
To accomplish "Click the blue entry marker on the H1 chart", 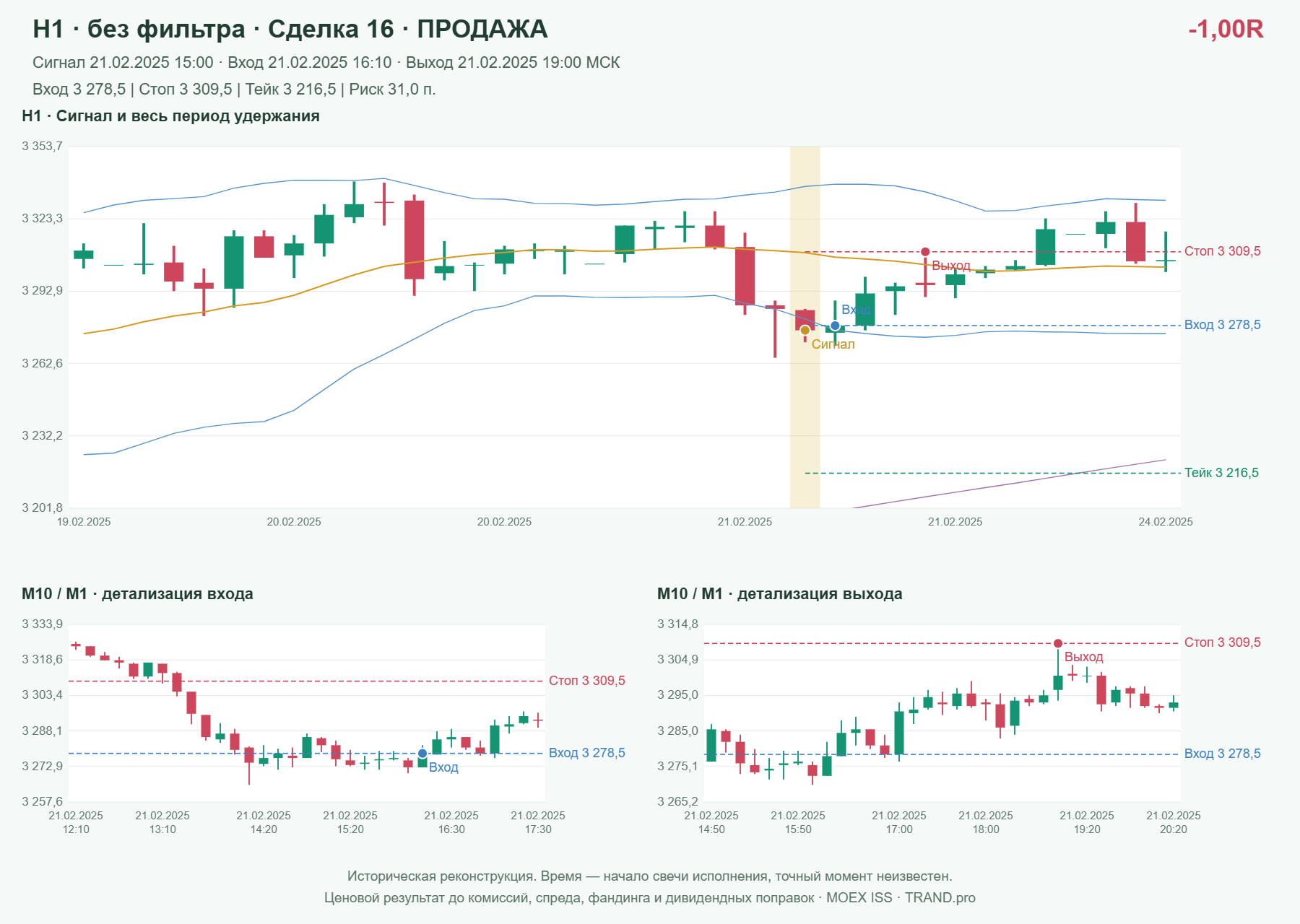I will tap(835, 326).
